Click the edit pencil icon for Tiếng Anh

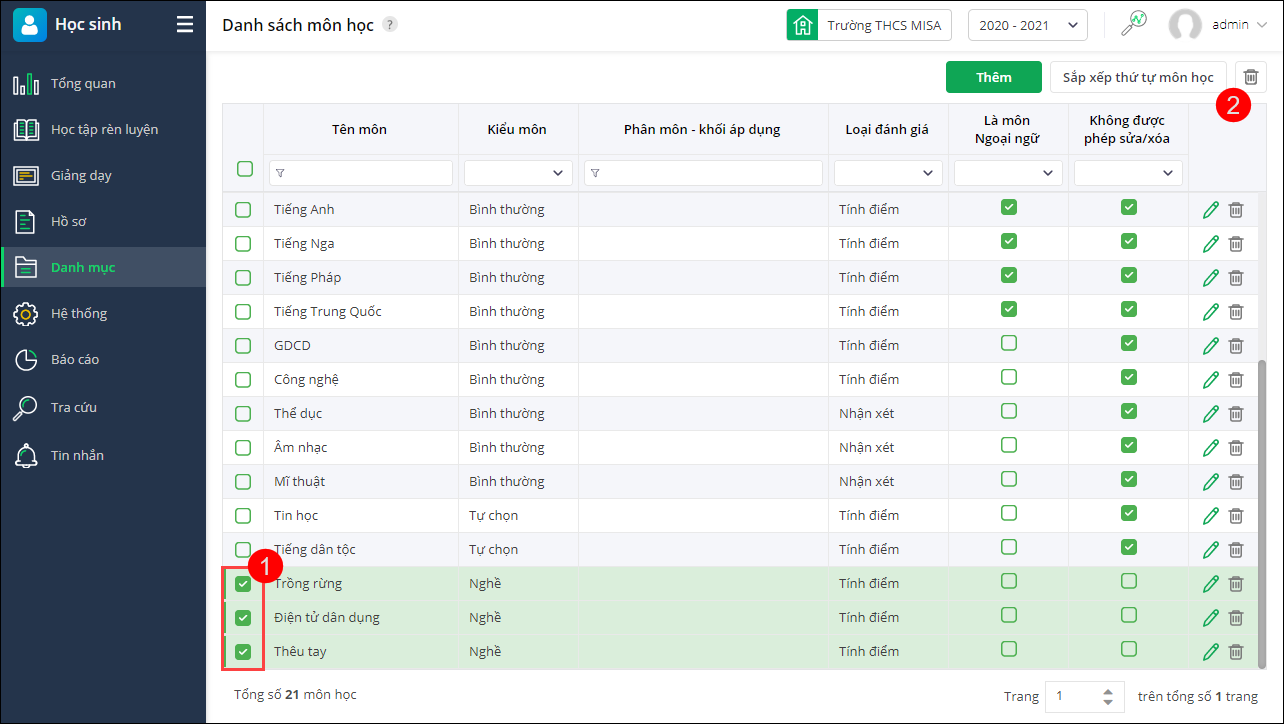click(1211, 210)
